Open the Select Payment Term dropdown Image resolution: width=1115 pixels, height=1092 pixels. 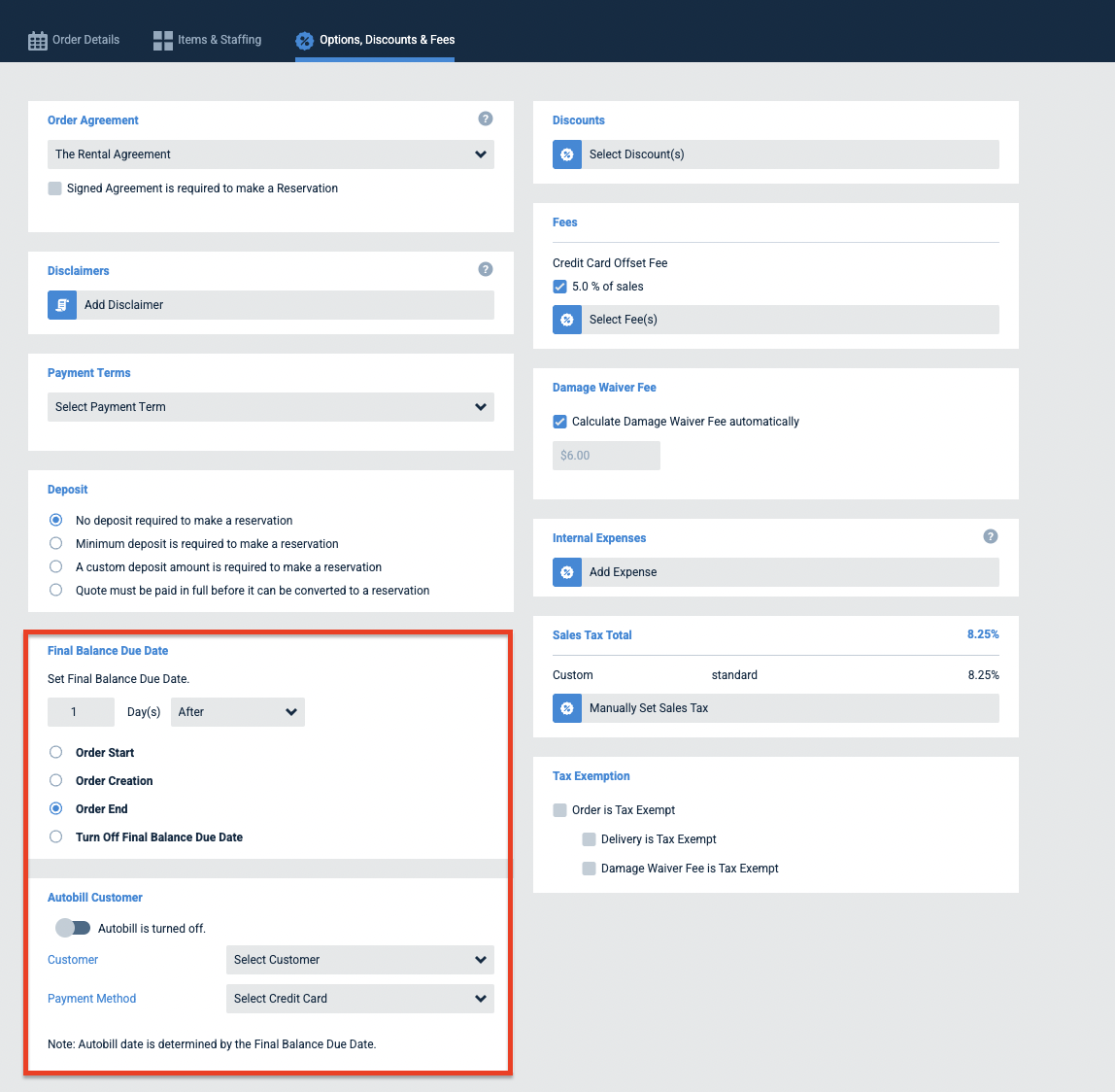point(270,406)
